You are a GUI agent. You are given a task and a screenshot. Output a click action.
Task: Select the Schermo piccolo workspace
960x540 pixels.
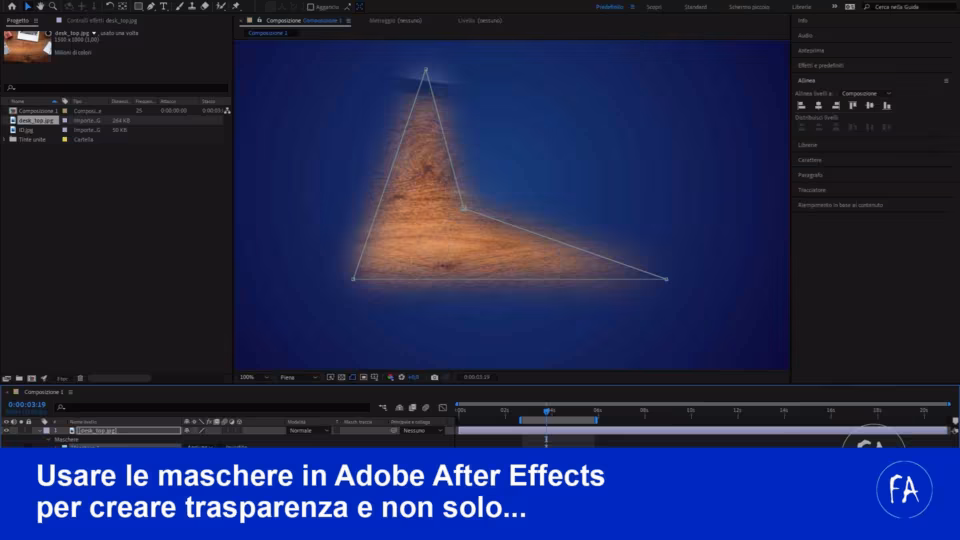[x=749, y=7]
